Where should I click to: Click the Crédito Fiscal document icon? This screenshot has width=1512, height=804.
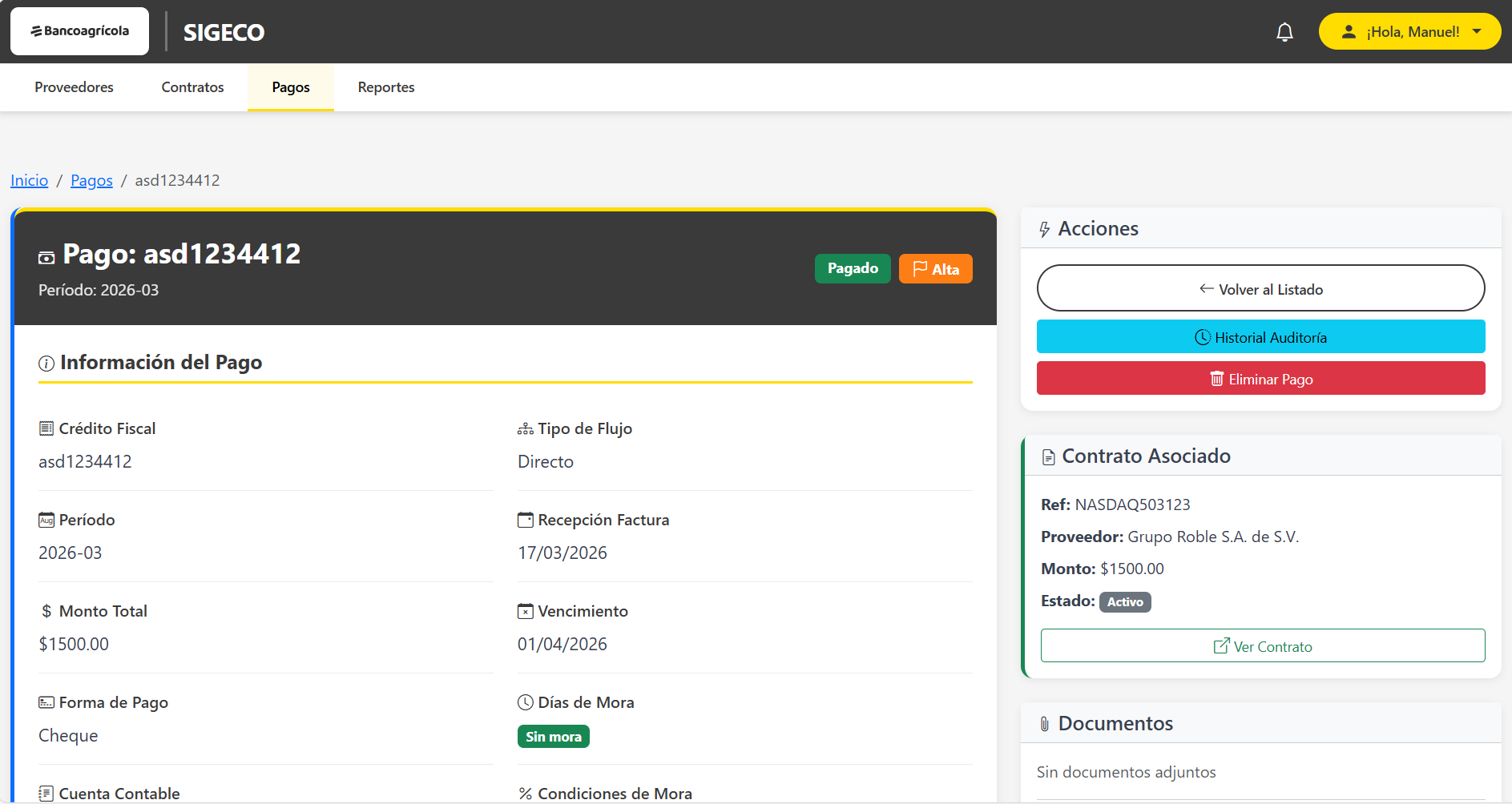pyautogui.click(x=46, y=428)
